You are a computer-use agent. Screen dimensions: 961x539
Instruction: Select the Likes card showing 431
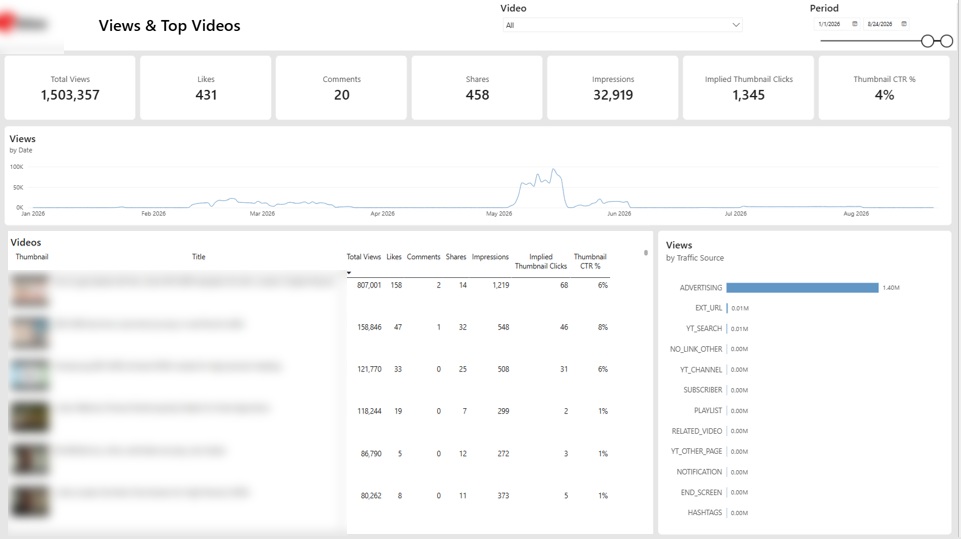206,88
